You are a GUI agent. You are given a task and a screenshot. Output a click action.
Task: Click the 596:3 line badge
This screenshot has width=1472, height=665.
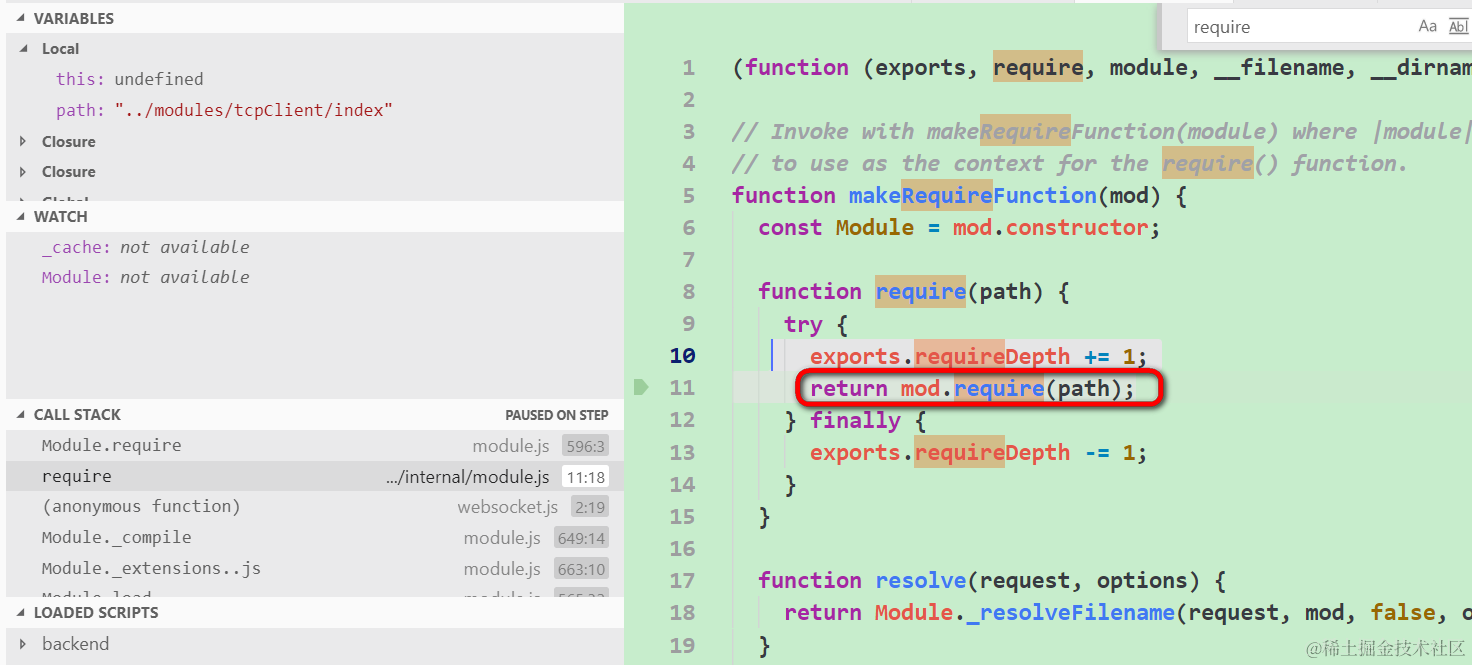point(585,446)
